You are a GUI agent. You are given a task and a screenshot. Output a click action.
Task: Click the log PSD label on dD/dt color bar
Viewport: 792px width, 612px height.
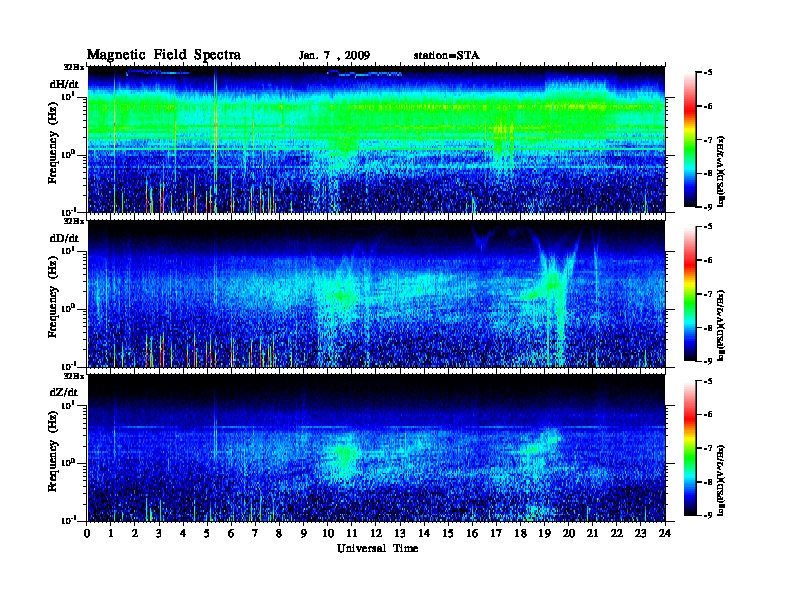pos(721,325)
